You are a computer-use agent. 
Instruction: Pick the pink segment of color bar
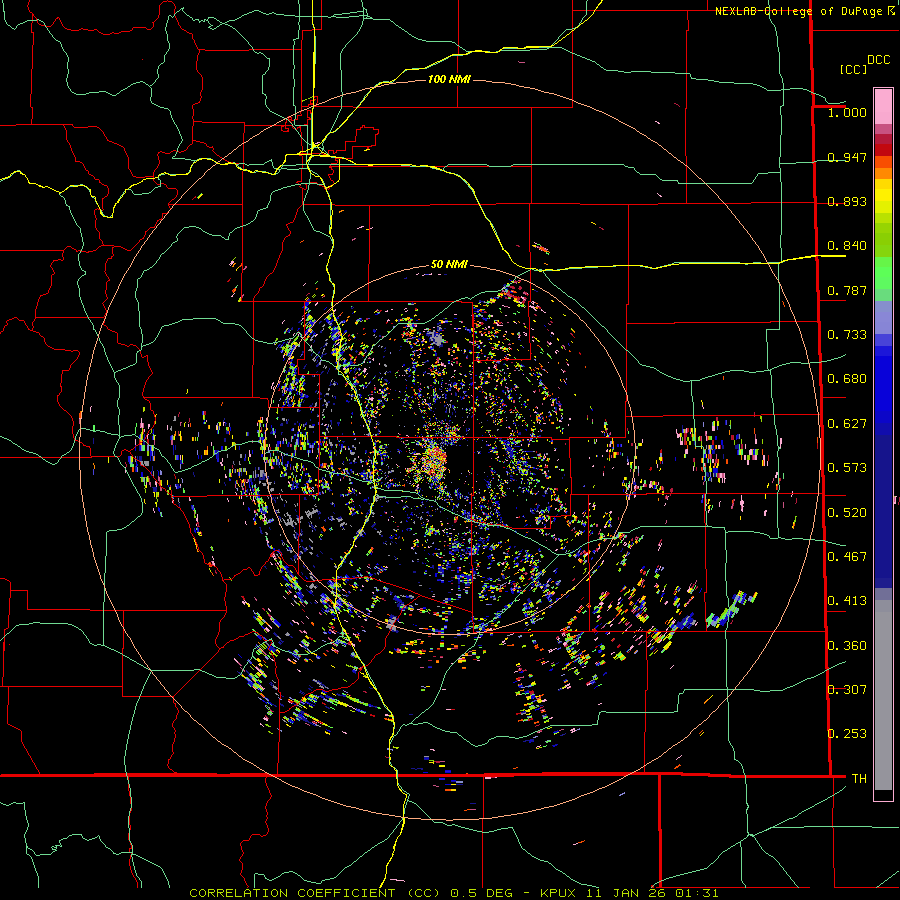(x=883, y=107)
